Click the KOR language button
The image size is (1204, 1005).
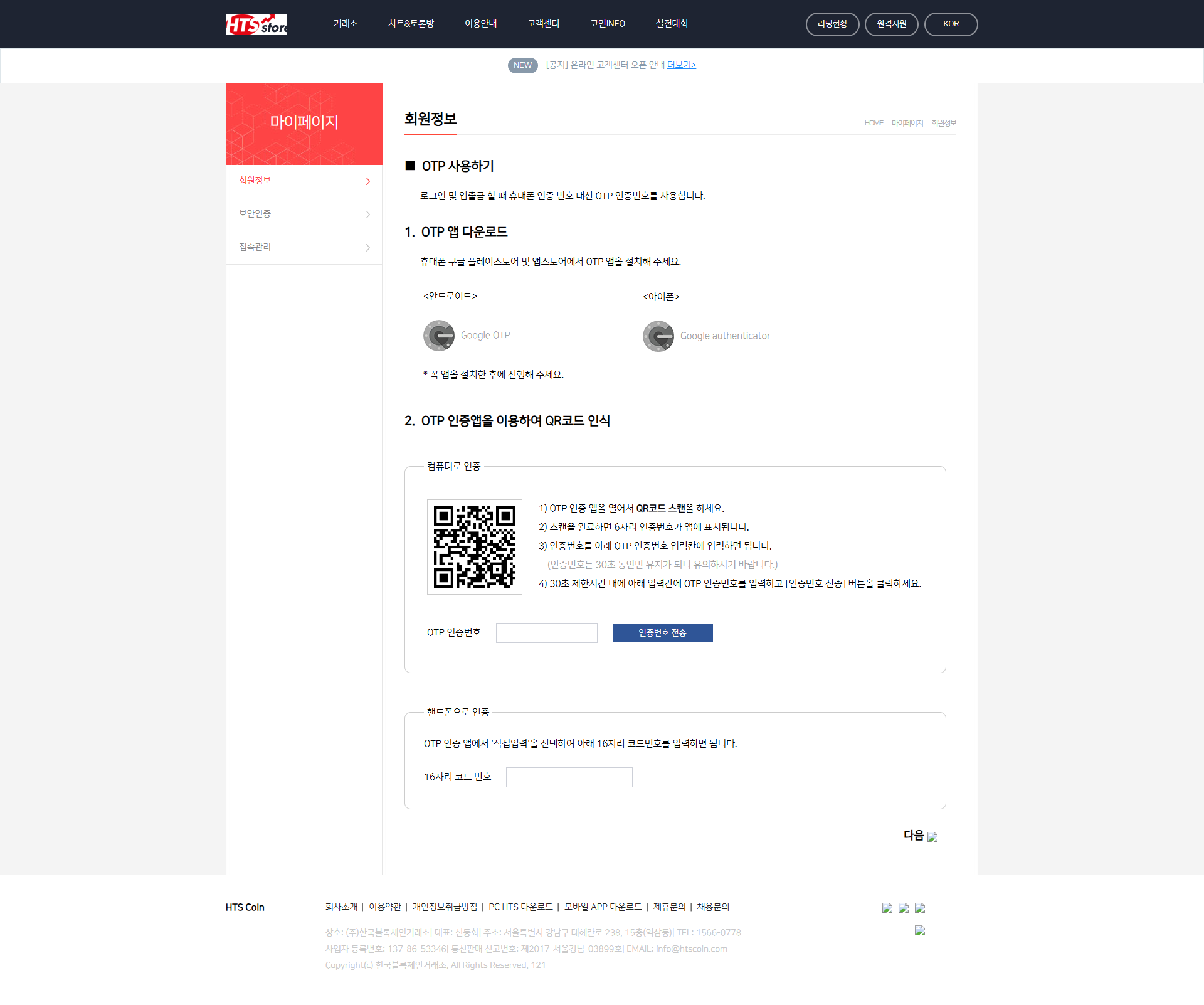click(x=951, y=24)
